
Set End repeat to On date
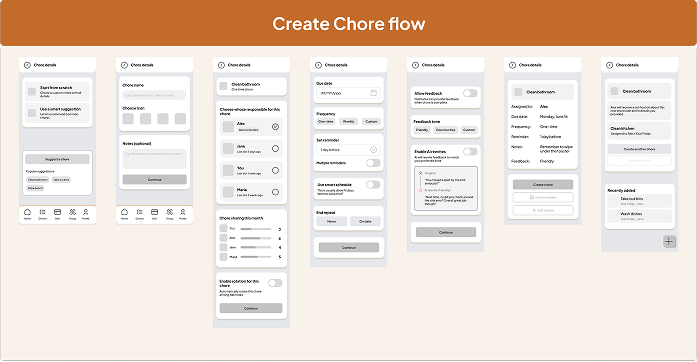pyautogui.click(x=365, y=221)
